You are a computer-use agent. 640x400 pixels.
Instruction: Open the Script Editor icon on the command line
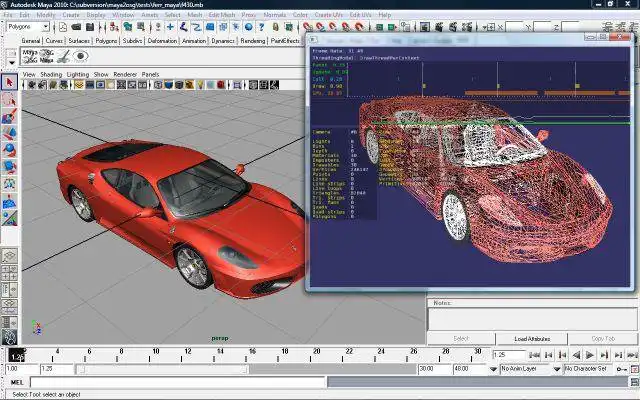[x=634, y=382]
